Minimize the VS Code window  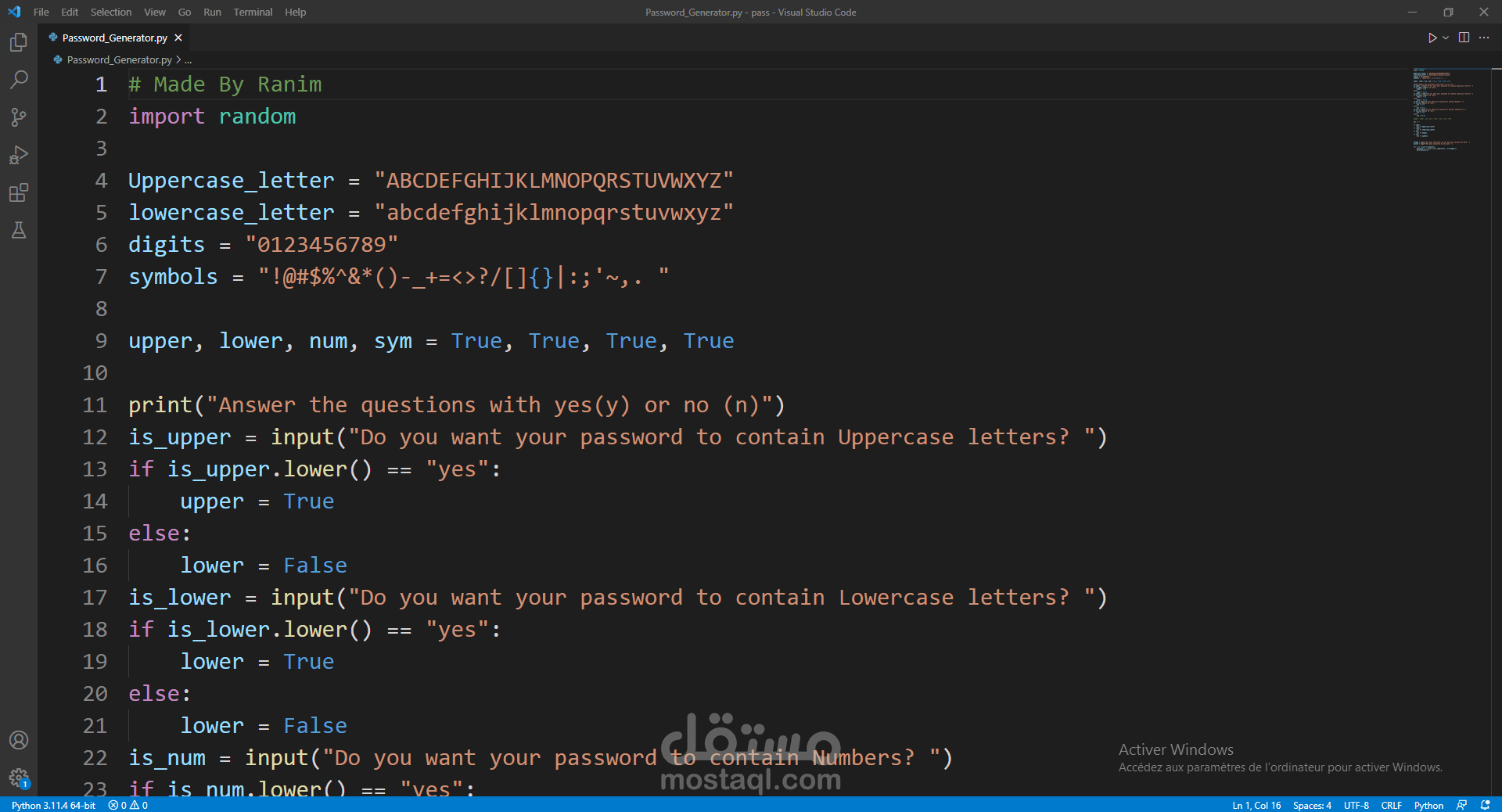pyautogui.click(x=1412, y=12)
